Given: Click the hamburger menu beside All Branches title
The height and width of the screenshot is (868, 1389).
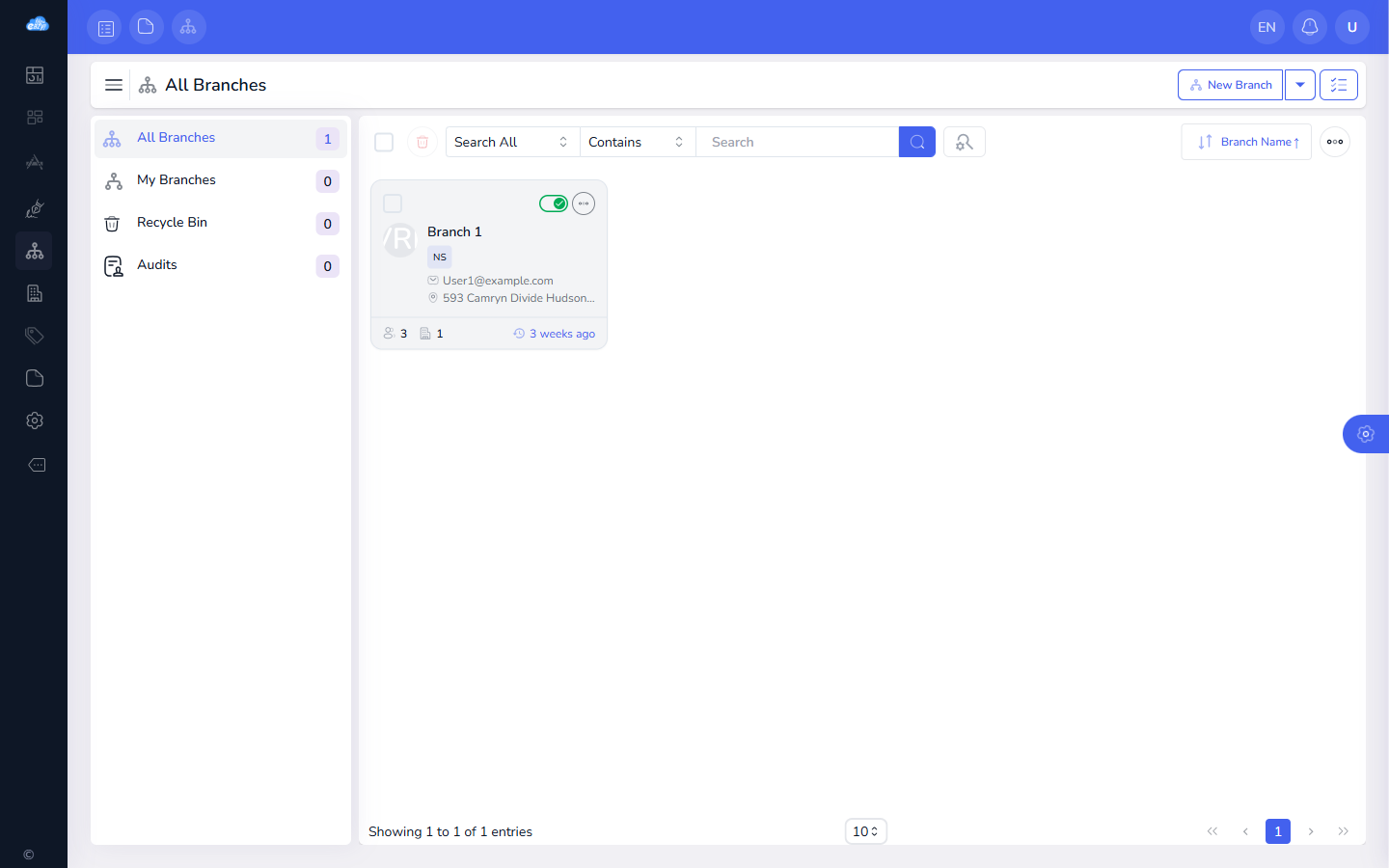Looking at the screenshot, I should (x=114, y=85).
